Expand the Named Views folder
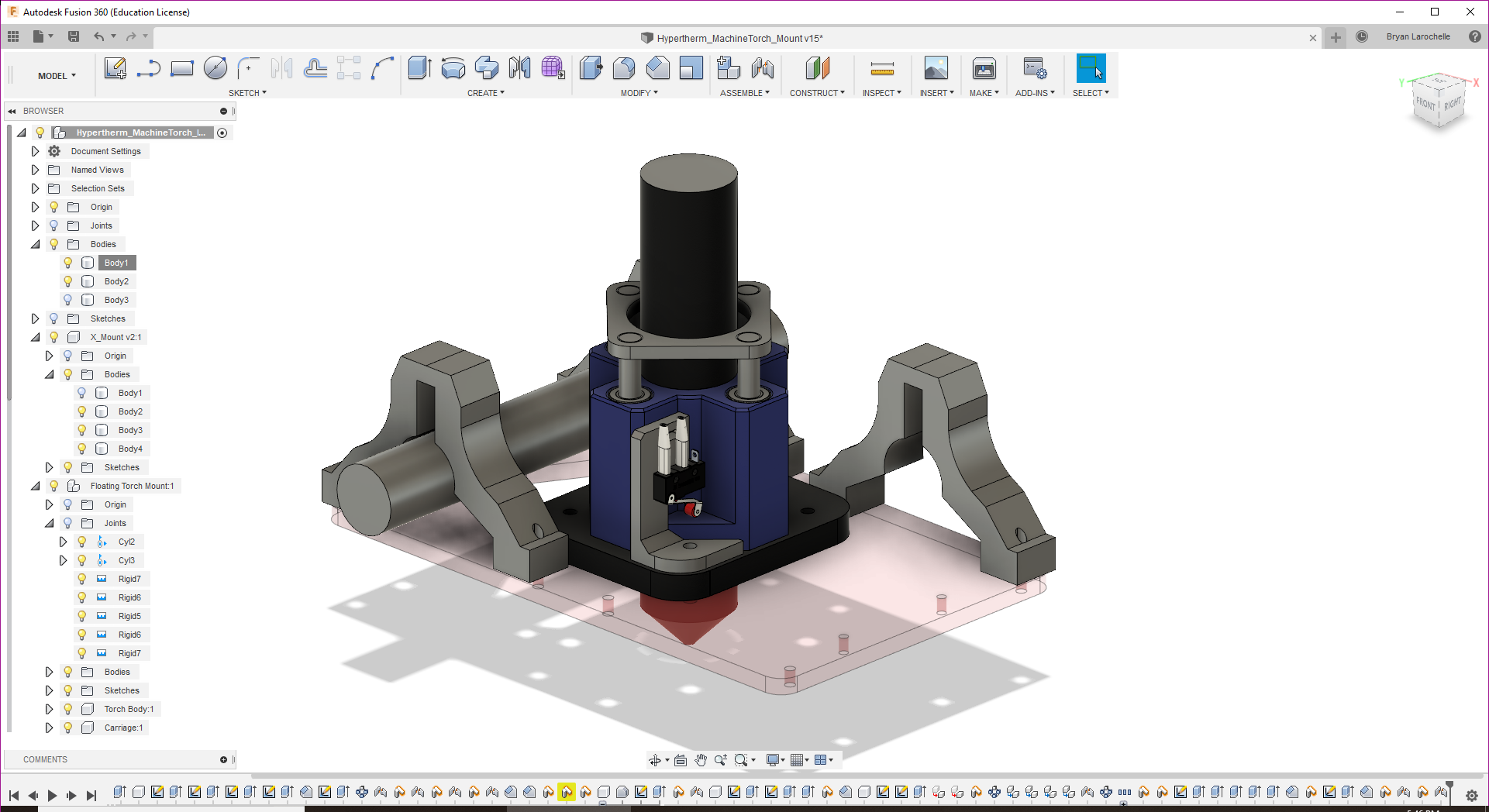1489x812 pixels. click(35, 170)
